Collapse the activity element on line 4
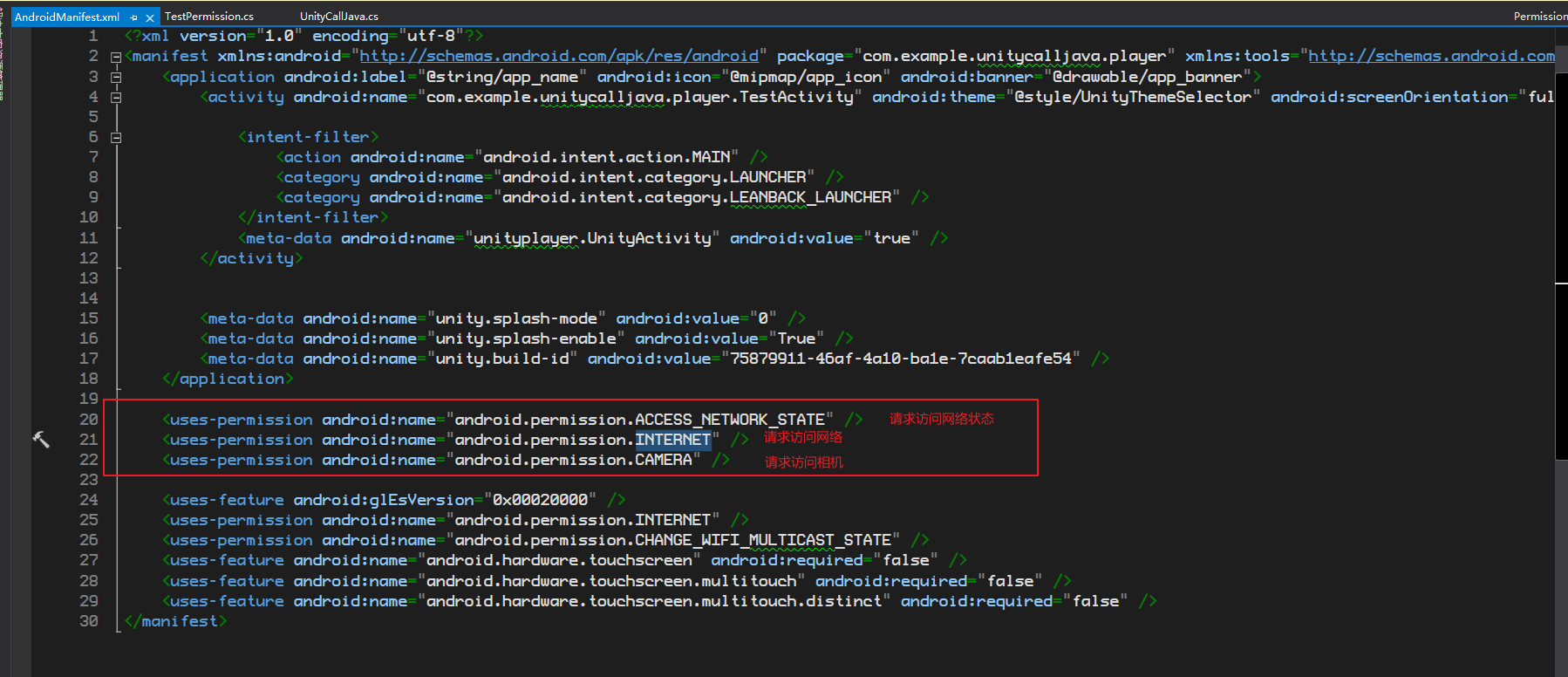 tap(116, 97)
